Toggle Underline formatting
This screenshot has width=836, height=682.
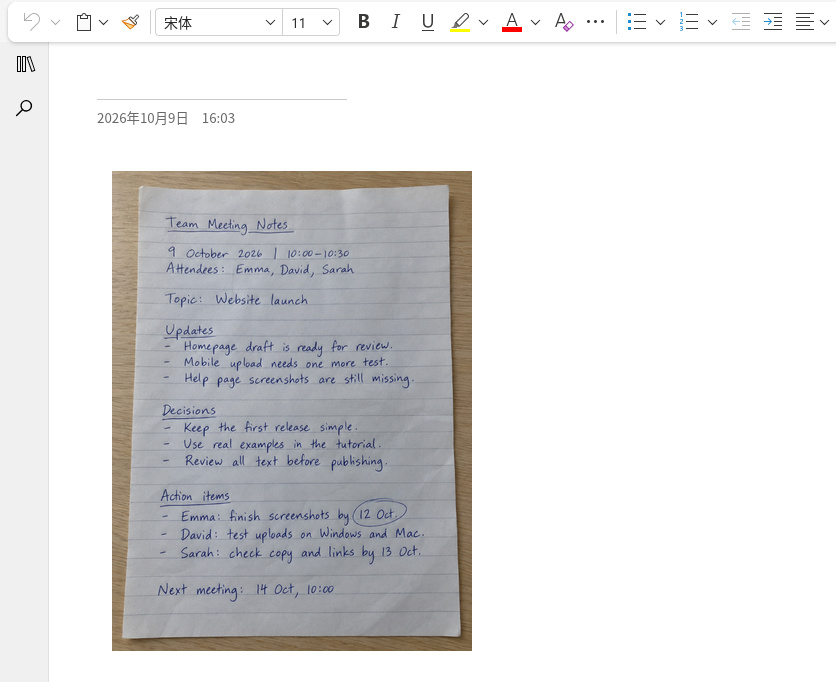pos(428,22)
